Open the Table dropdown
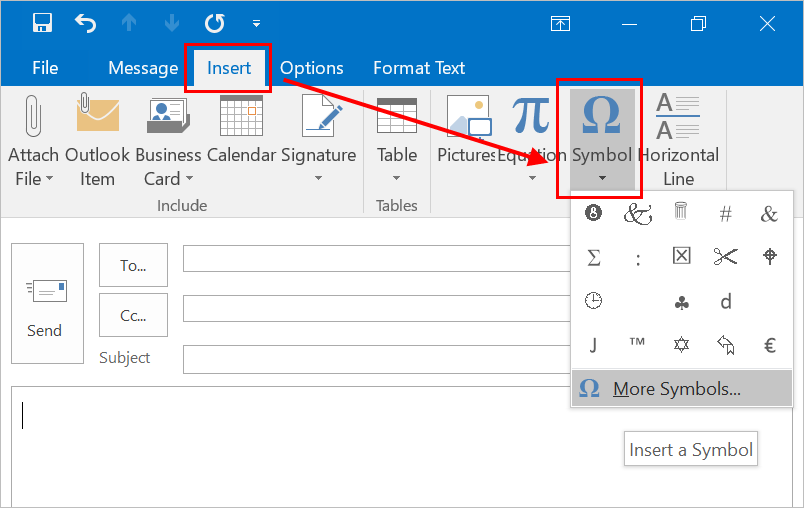Viewport: 804px width, 508px height. click(396, 178)
